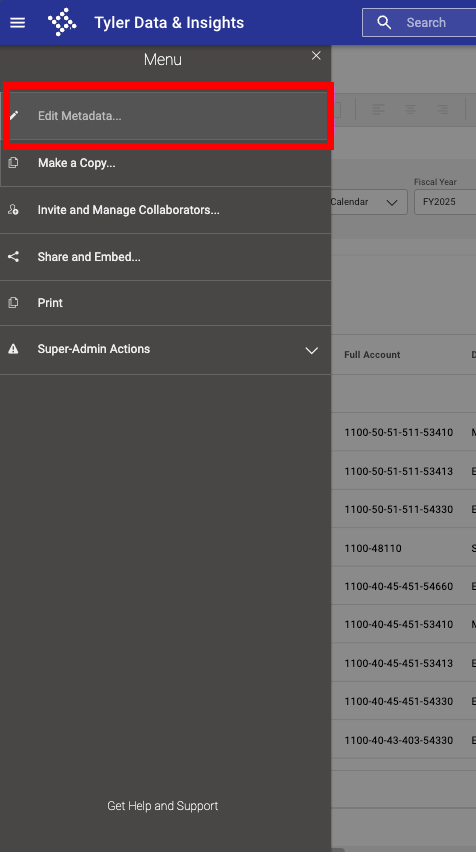Open Share and Embed option

click(x=165, y=257)
